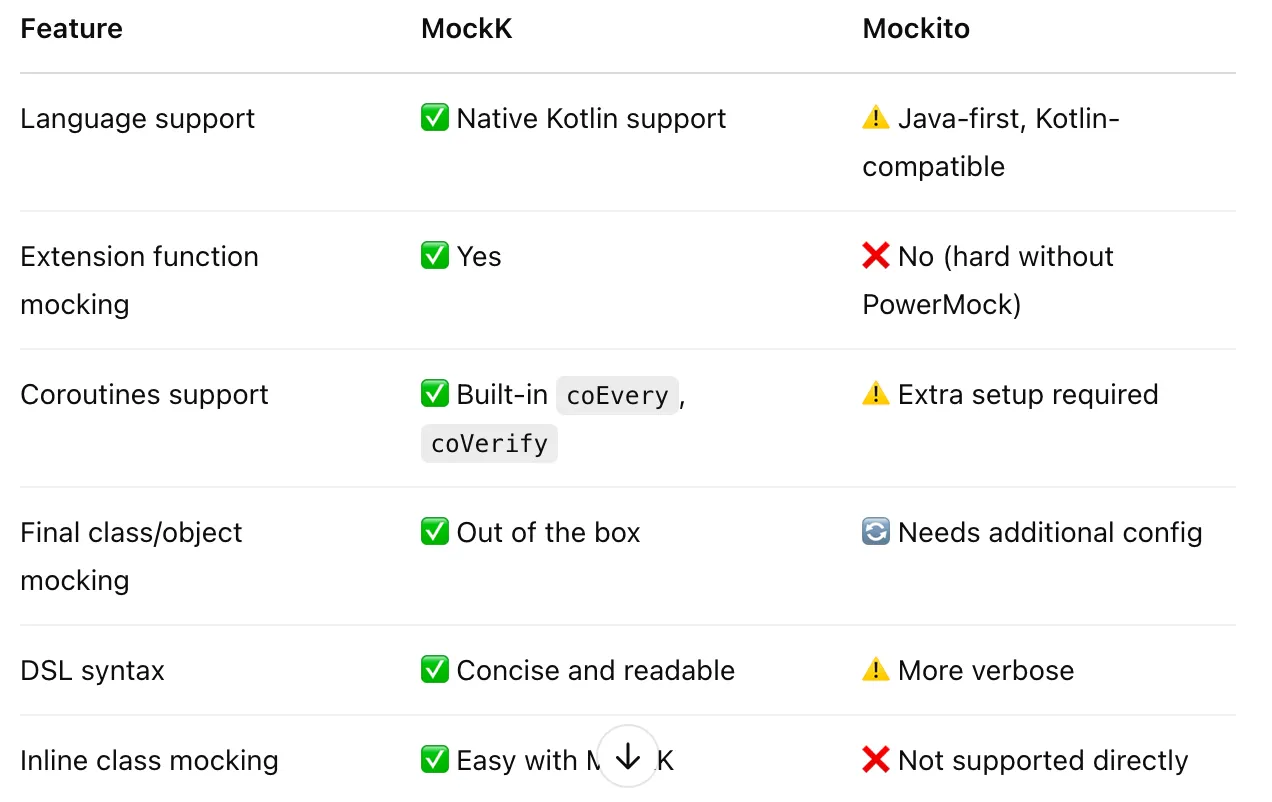Click the red X beside No (hard without PowerMock)
Screen dimensions: 1272x802
876,255
